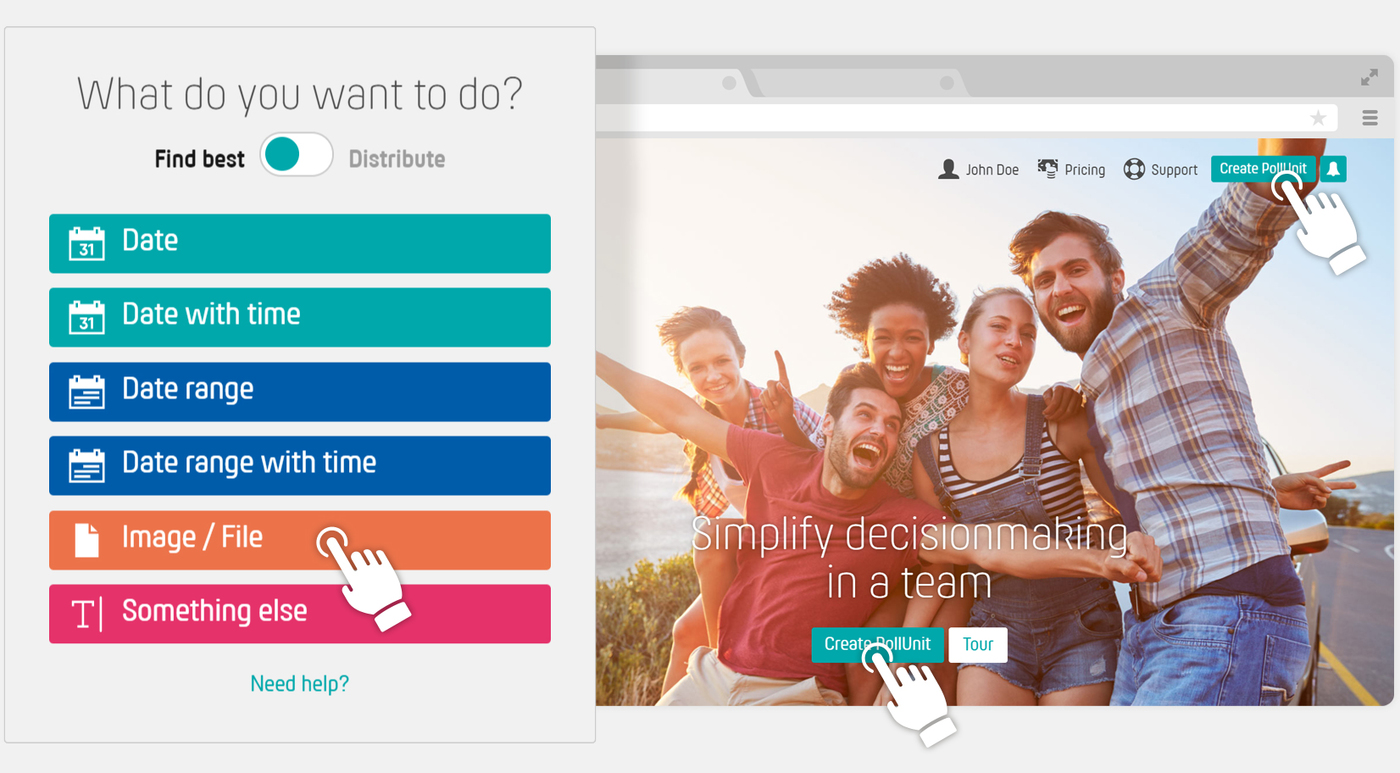Screen dimensions: 1400x773
Task: Click the bookmark star in address bar
Action: [x=1318, y=118]
